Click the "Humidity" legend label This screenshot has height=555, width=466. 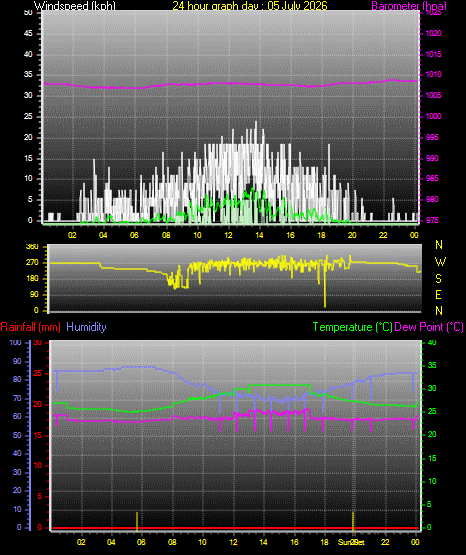coord(86,327)
